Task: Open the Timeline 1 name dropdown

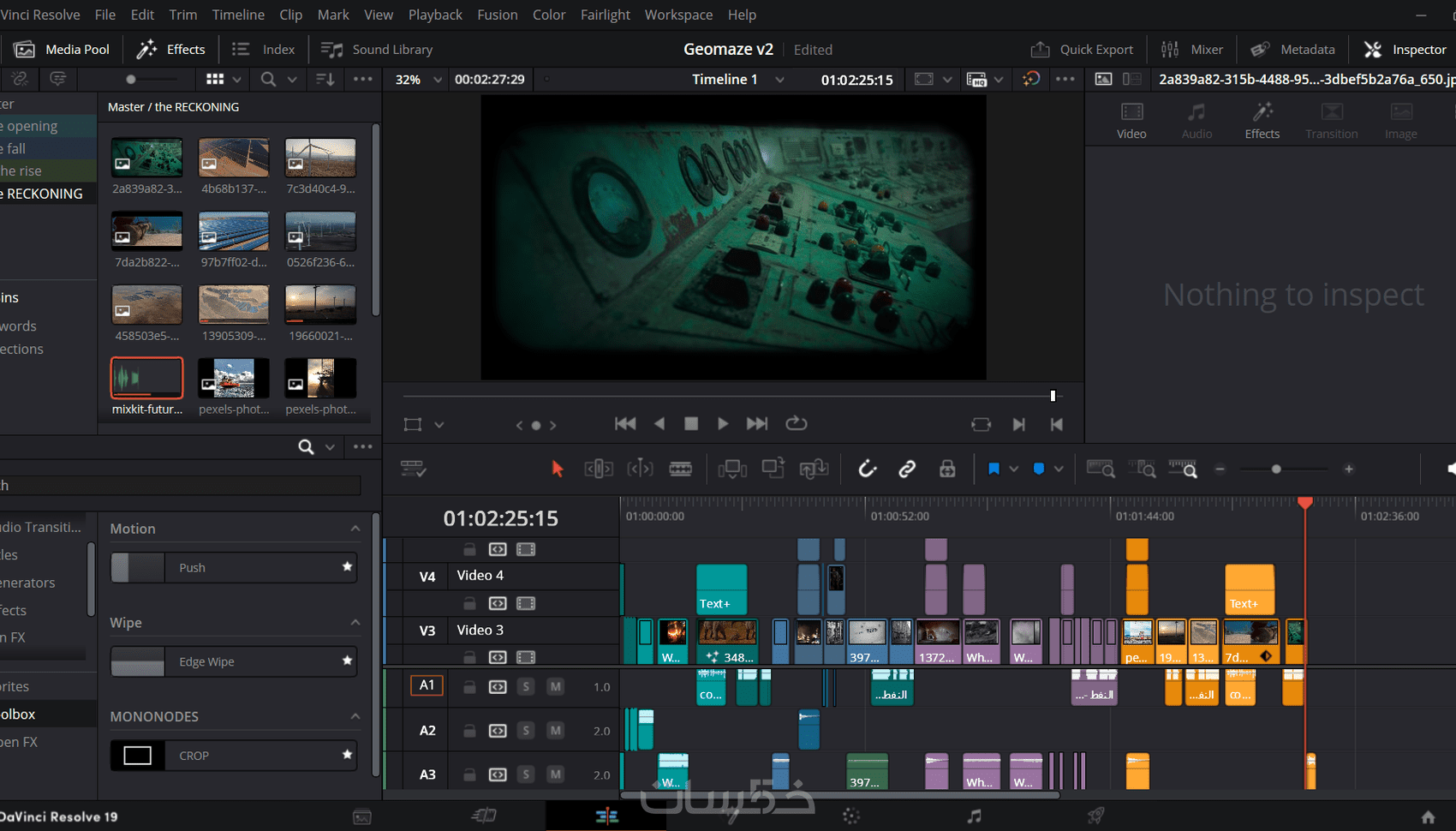Action: (x=779, y=80)
